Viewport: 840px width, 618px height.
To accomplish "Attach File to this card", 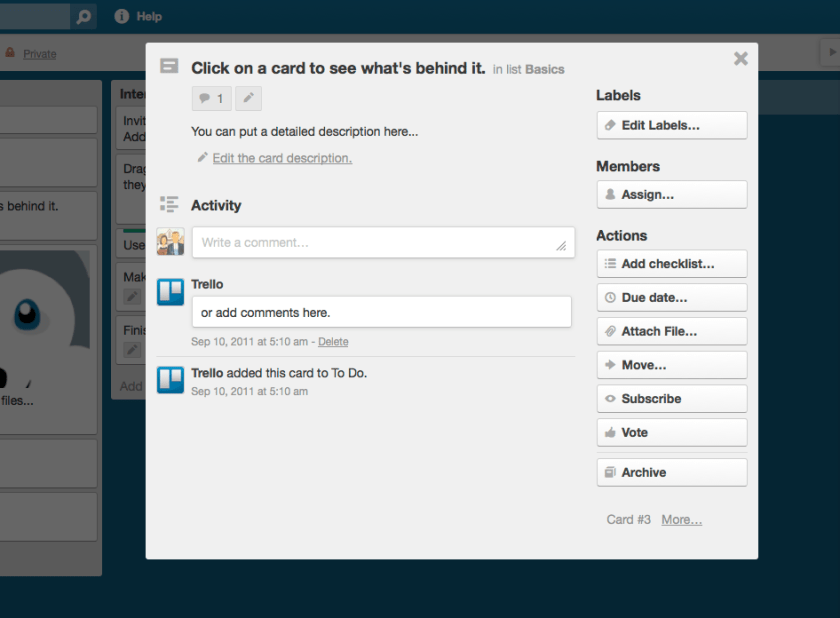I will click(671, 331).
